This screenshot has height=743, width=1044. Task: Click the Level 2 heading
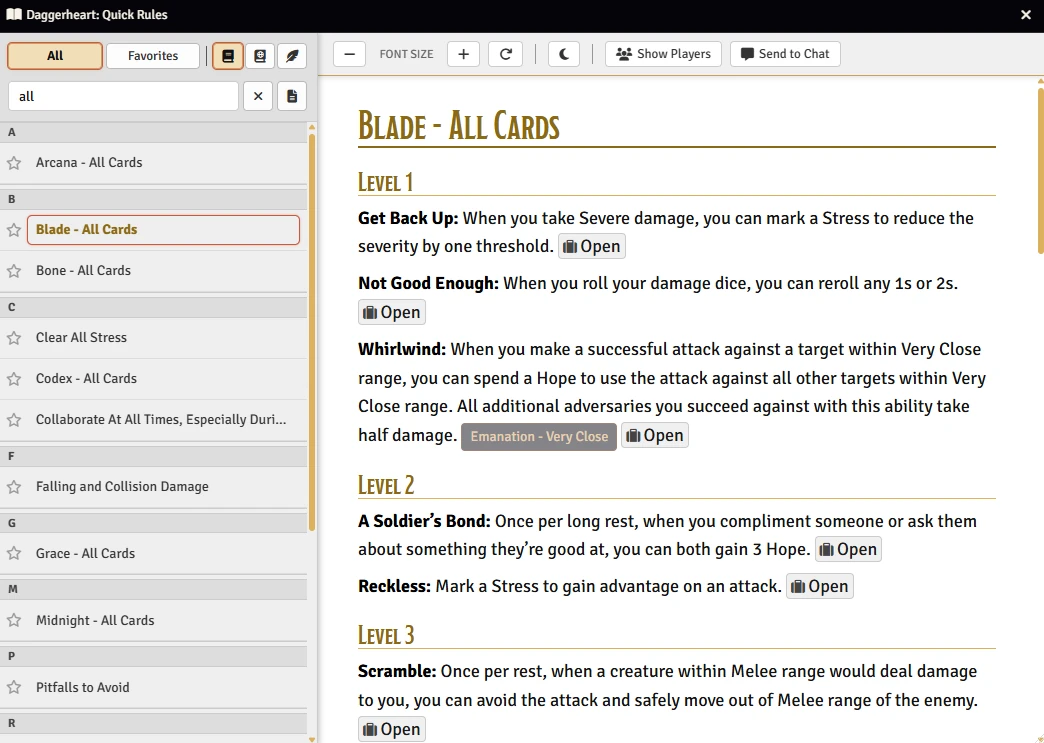[386, 485]
